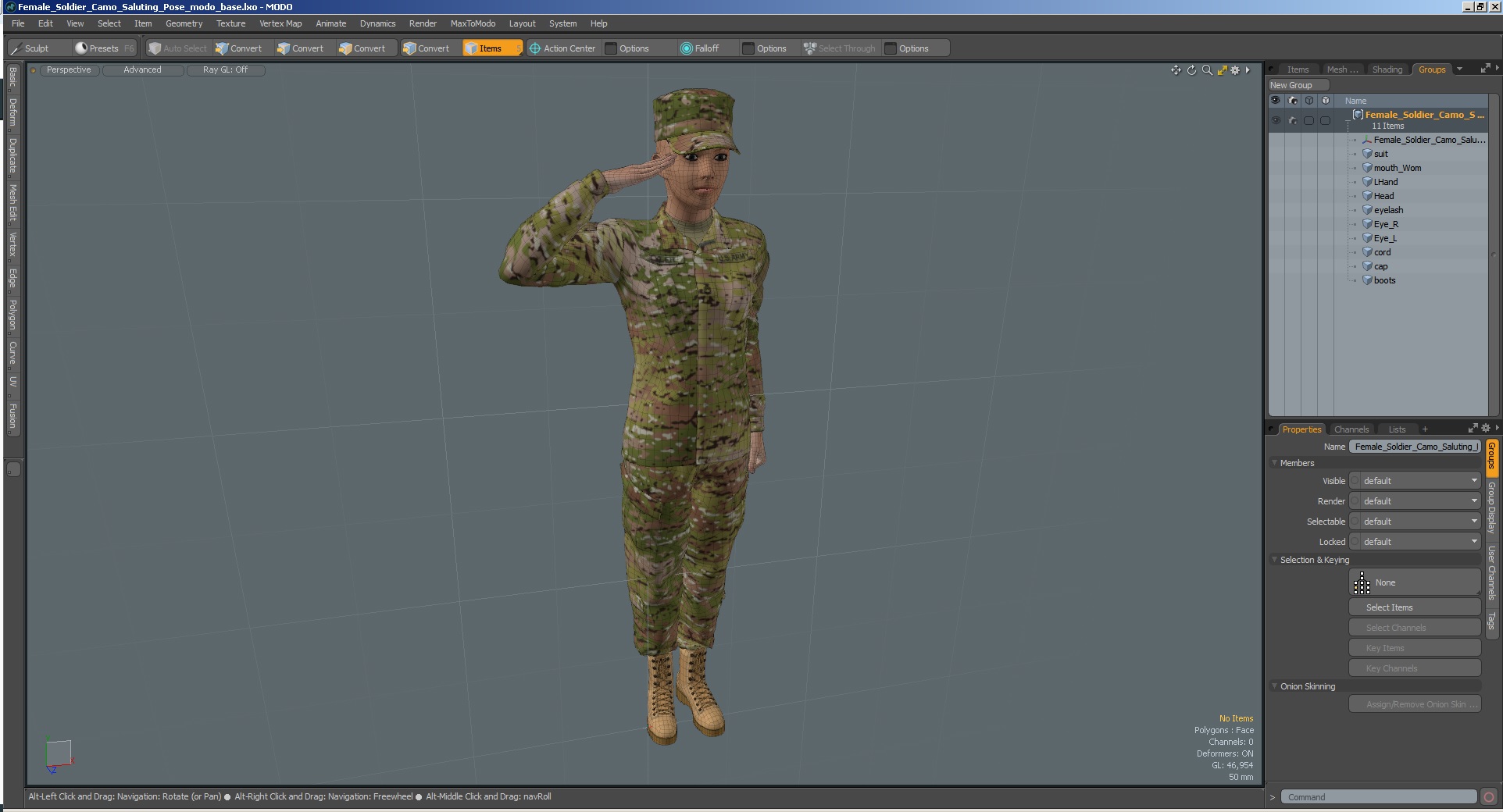The image size is (1503, 812).
Task: Open the Render default dropdown
Action: tap(1420, 501)
